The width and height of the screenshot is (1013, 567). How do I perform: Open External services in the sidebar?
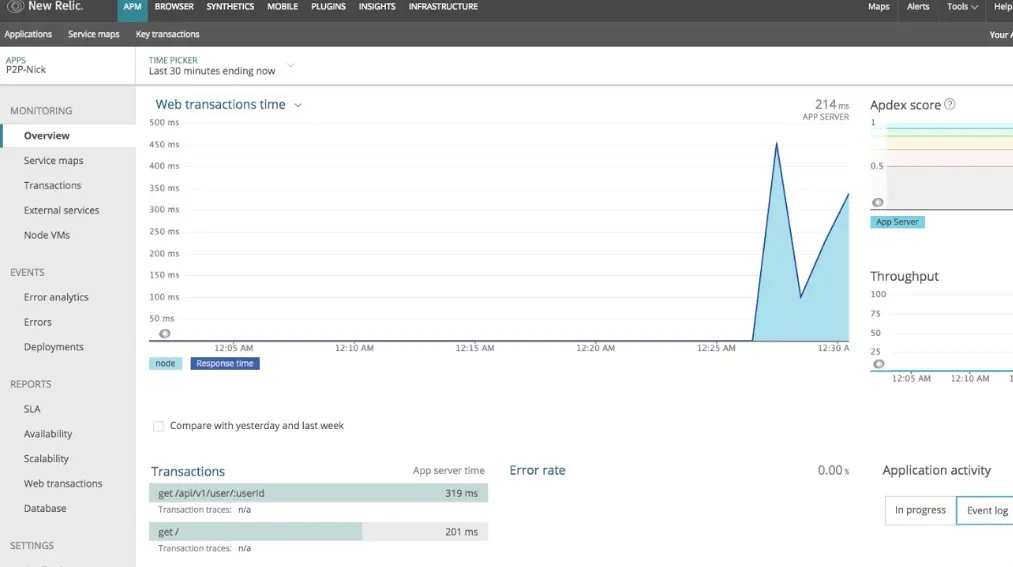tap(61, 211)
